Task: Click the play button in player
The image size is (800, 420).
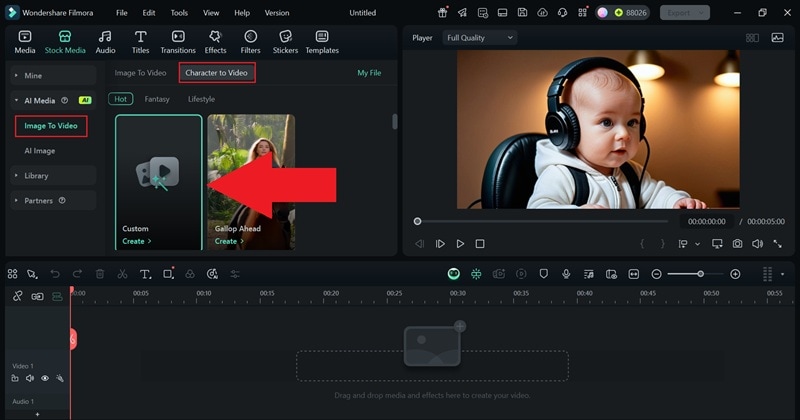Action: click(460, 244)
